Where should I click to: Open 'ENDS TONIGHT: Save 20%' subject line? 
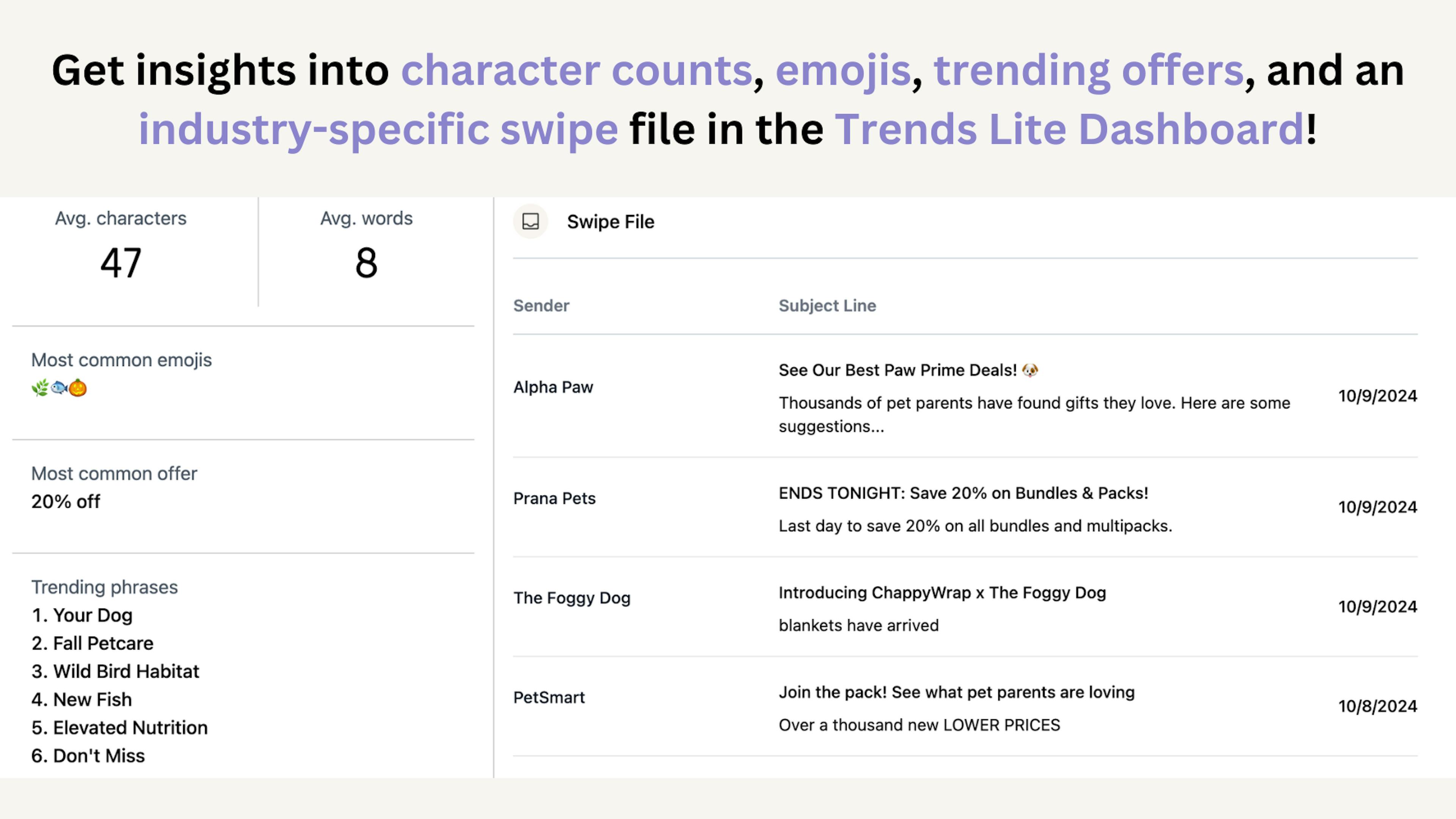pos(964,493)
